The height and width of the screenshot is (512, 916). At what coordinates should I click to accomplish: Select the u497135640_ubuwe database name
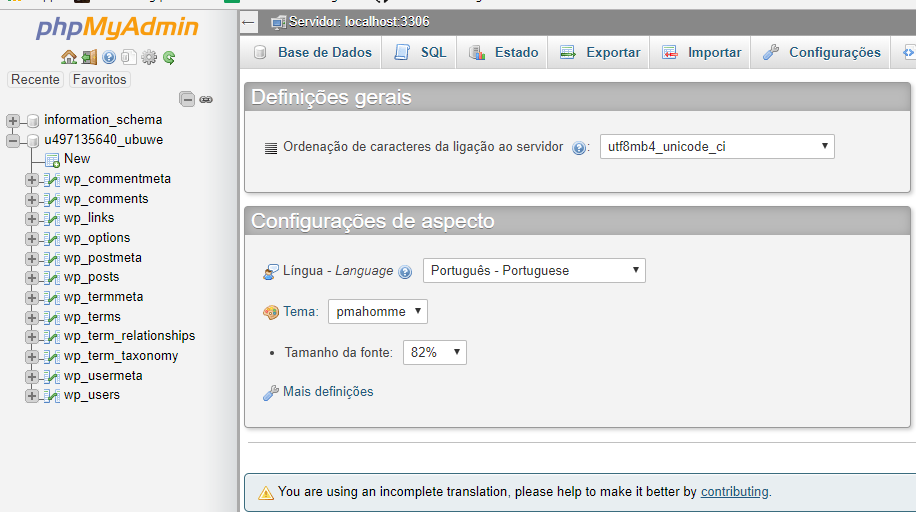(x=103, y=140)
